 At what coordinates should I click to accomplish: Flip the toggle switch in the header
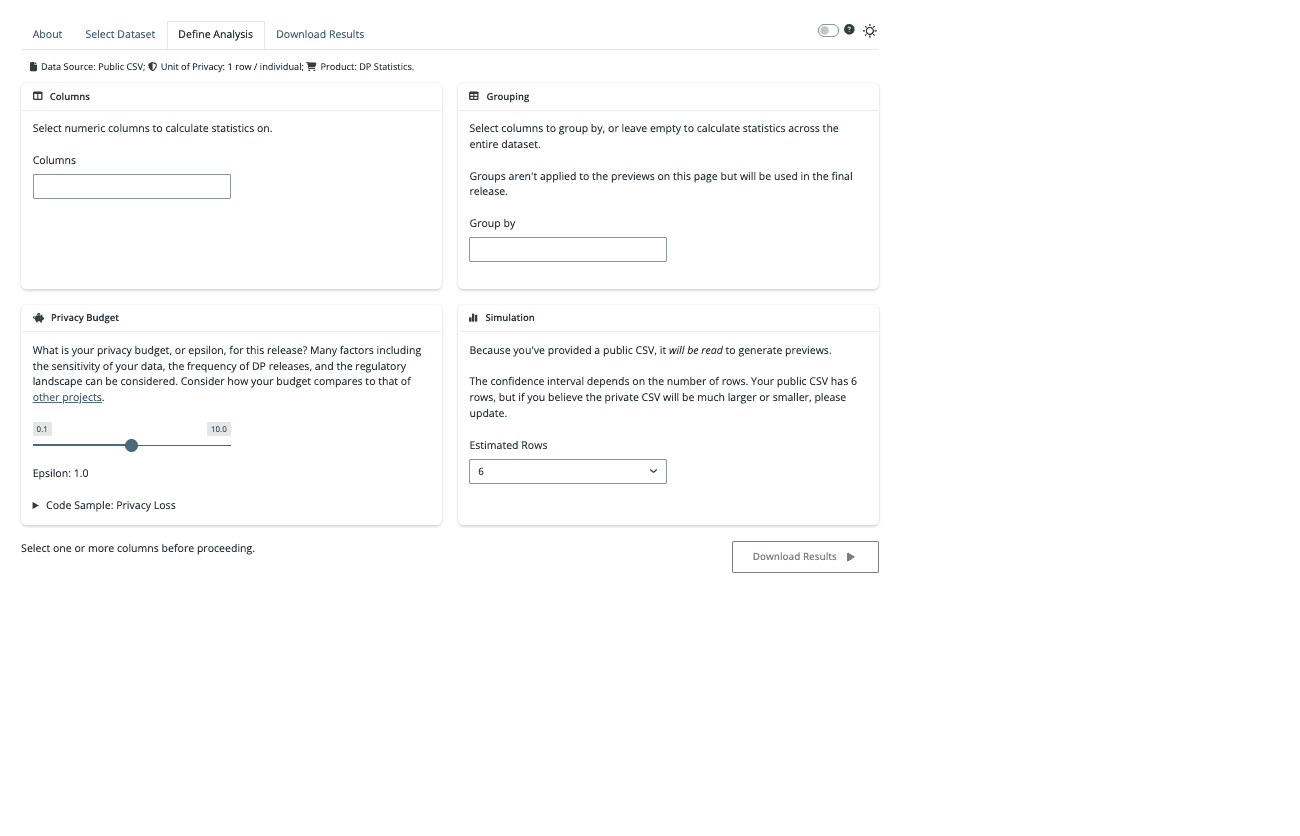[828, 30]
